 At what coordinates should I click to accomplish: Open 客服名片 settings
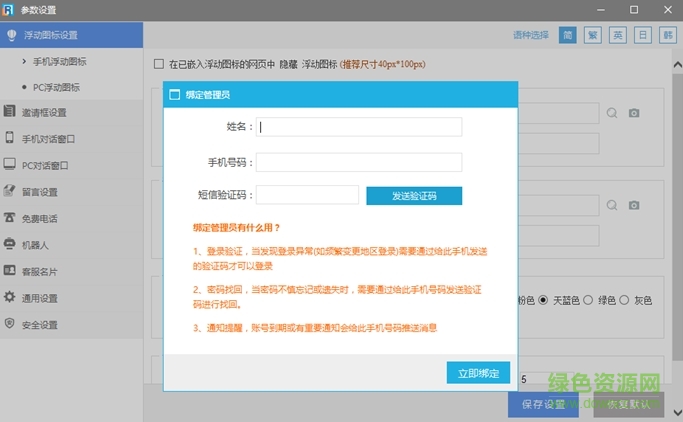[x=40, y=271]
